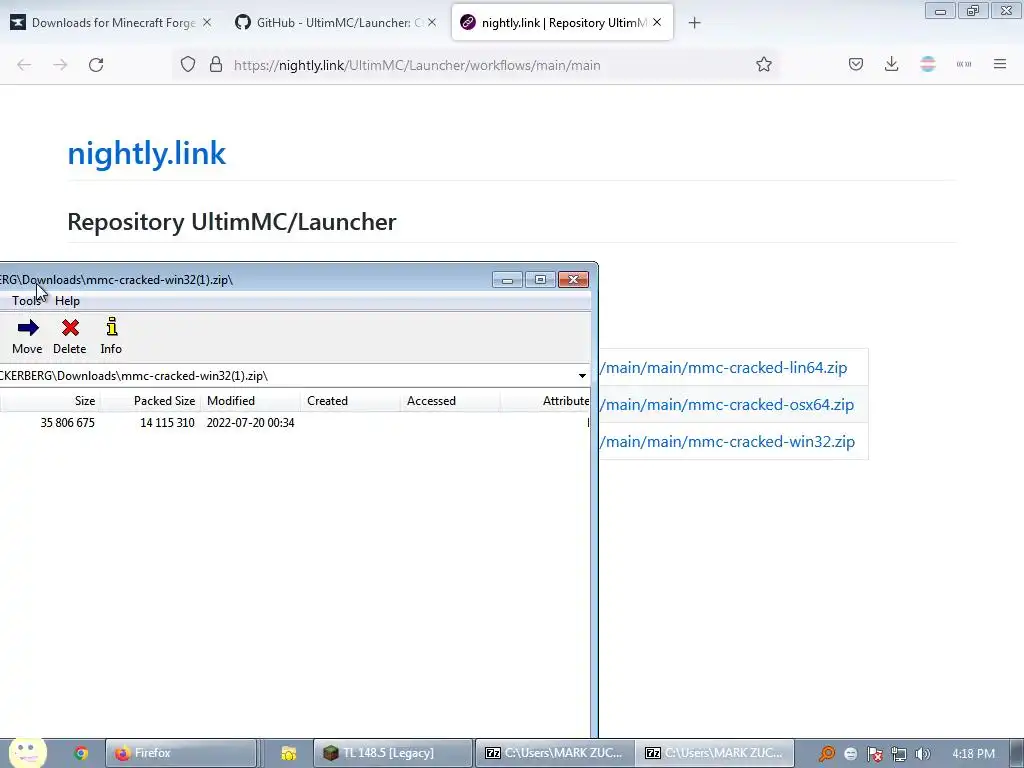Image resolution: width=1024 pixels, height=768 pixels.
Task: Minimize the 7-Zip window
Action: [507, 280]
